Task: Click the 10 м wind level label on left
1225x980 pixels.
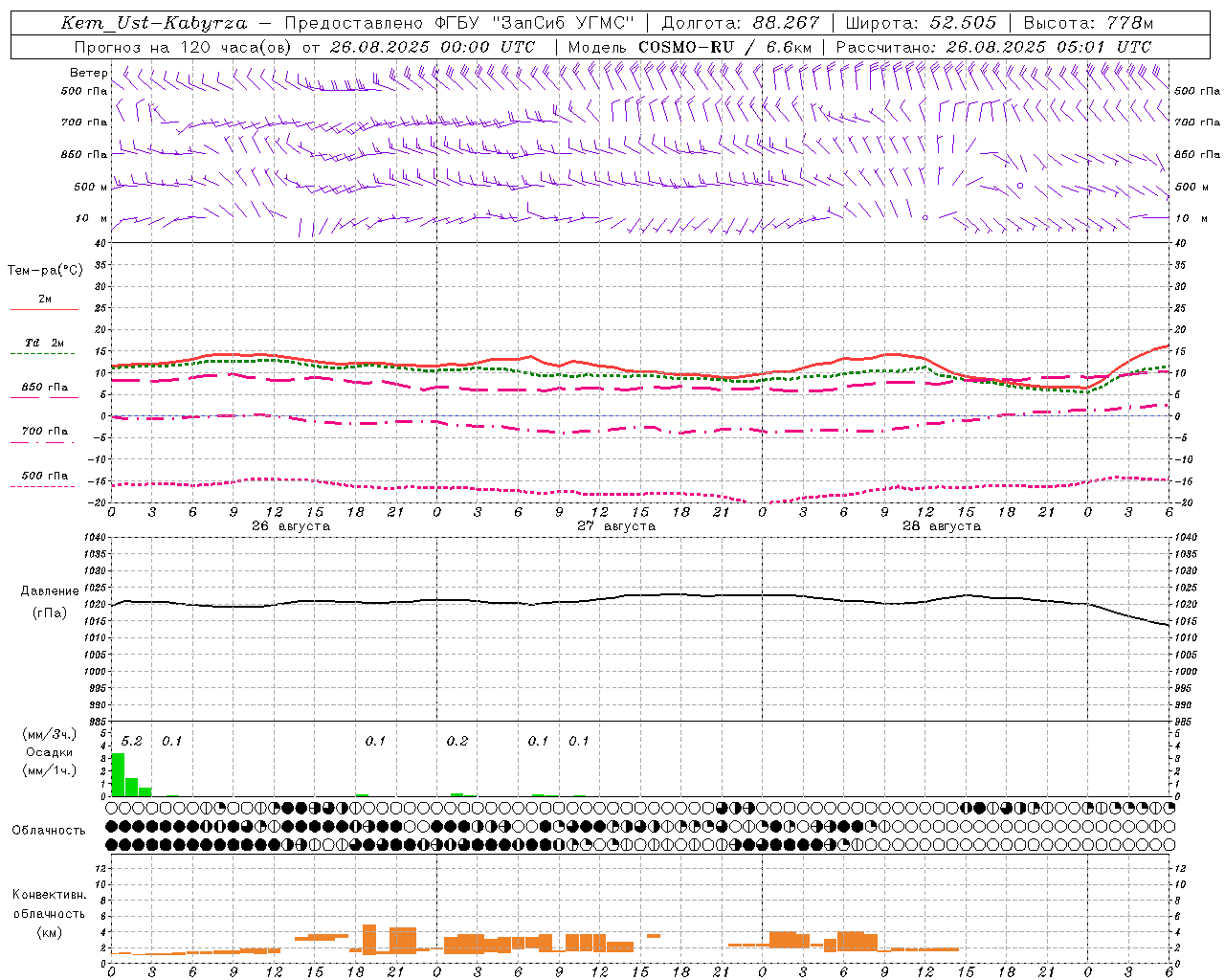Action: tap(91, 218)
